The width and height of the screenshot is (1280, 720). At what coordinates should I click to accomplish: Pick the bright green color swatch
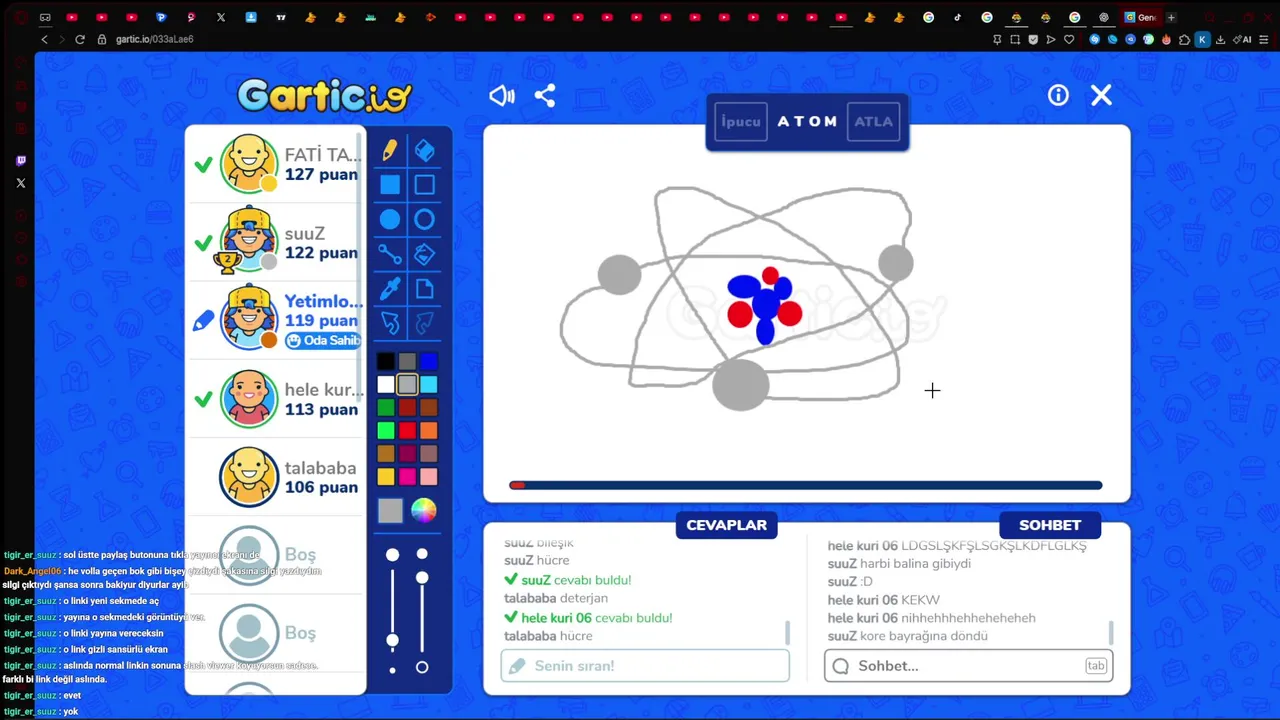[x=386, y=431]
